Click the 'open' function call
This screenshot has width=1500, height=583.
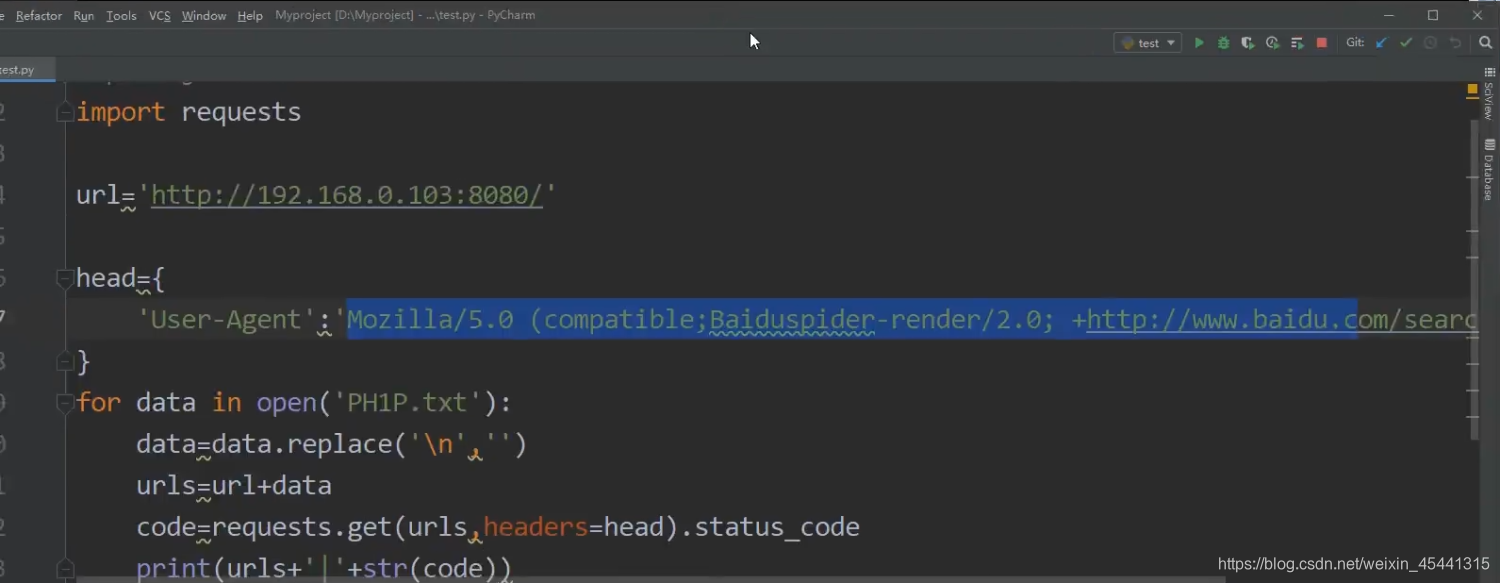tap(286, 403)
